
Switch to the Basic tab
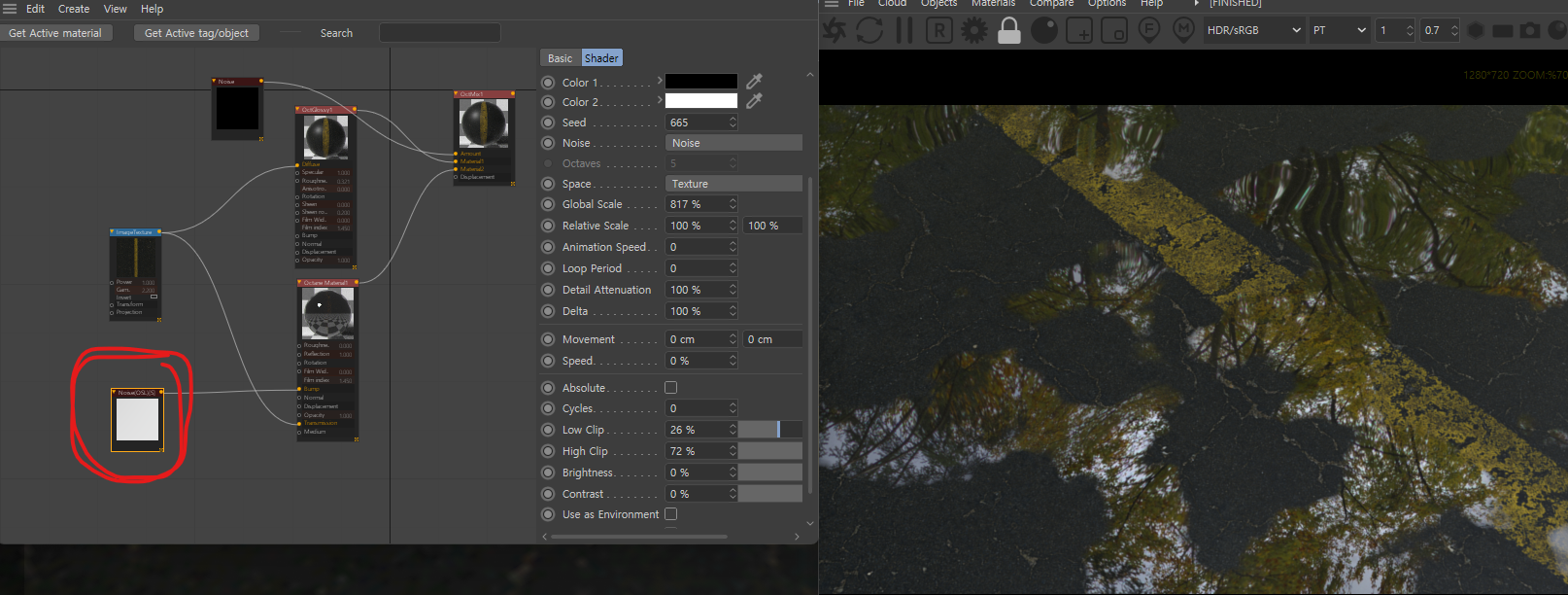click(x=561, y=58)
